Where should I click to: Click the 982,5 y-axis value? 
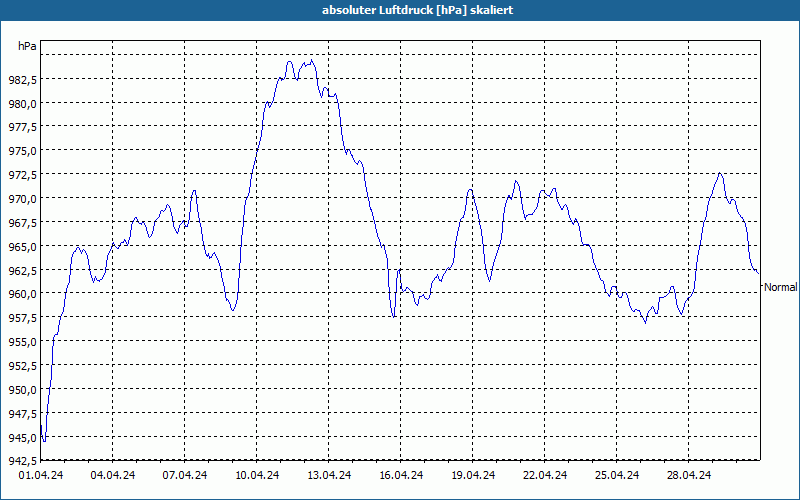tap(22, 80)
